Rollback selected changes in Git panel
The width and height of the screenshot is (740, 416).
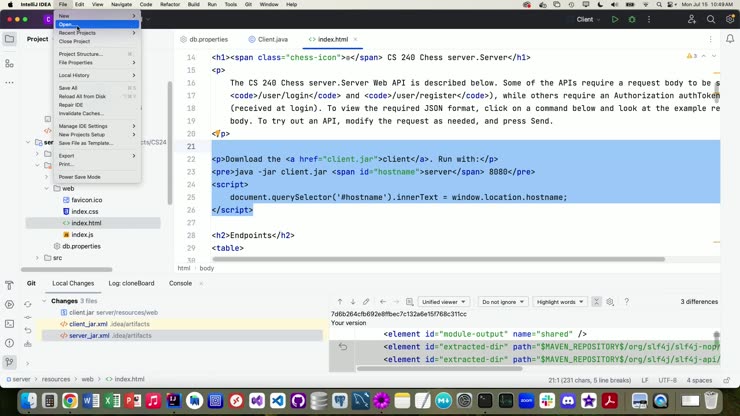28,330
